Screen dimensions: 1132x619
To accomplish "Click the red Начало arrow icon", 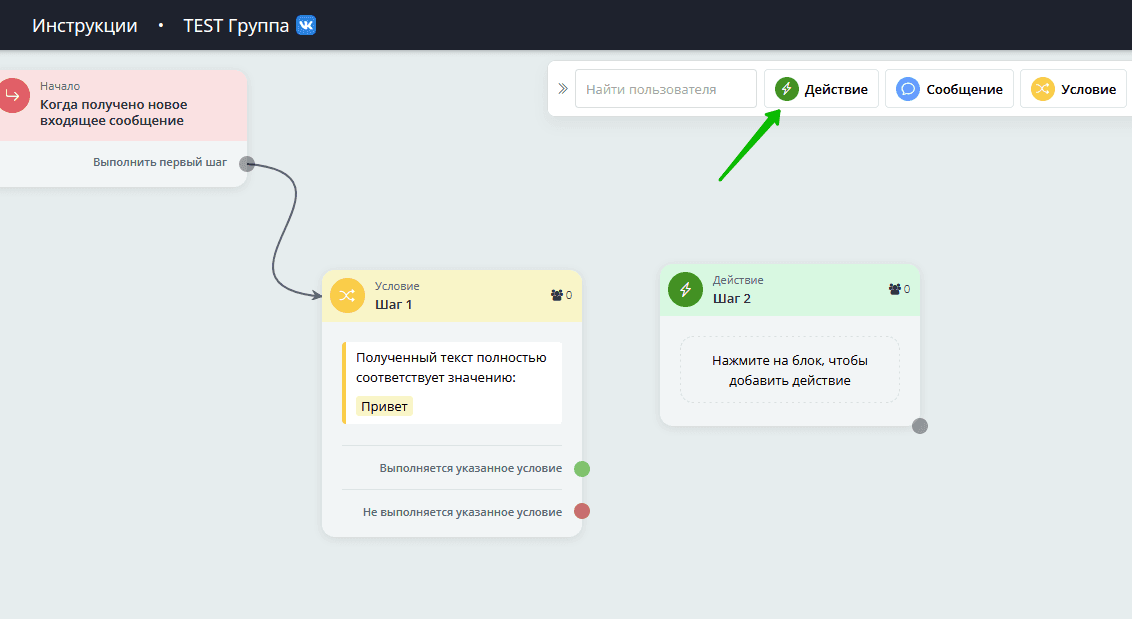I will point(13,96).
